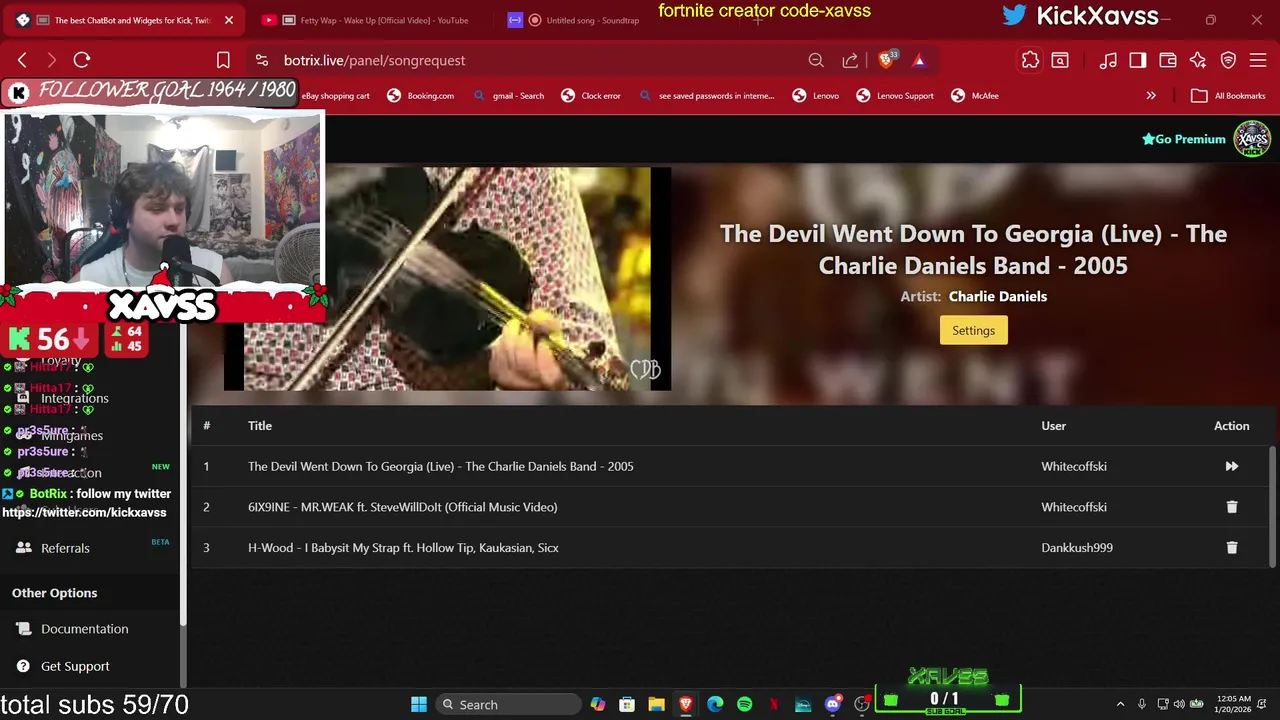Viewport: 1280px width, 720px height.
Task: Close the ChatBot and Widgets tab
Action: (228, 20)
